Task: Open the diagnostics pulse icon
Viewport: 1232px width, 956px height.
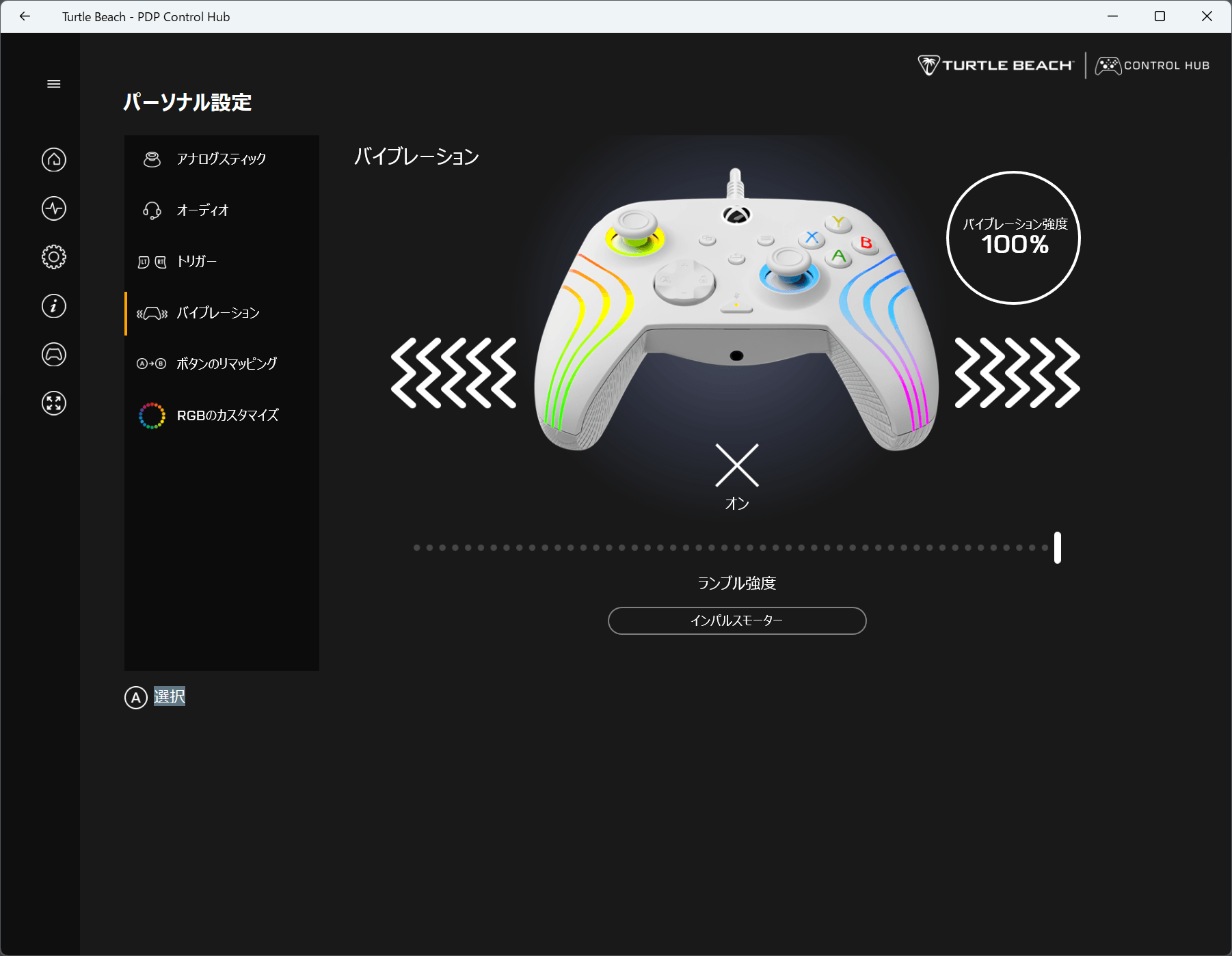Action: 54,208
